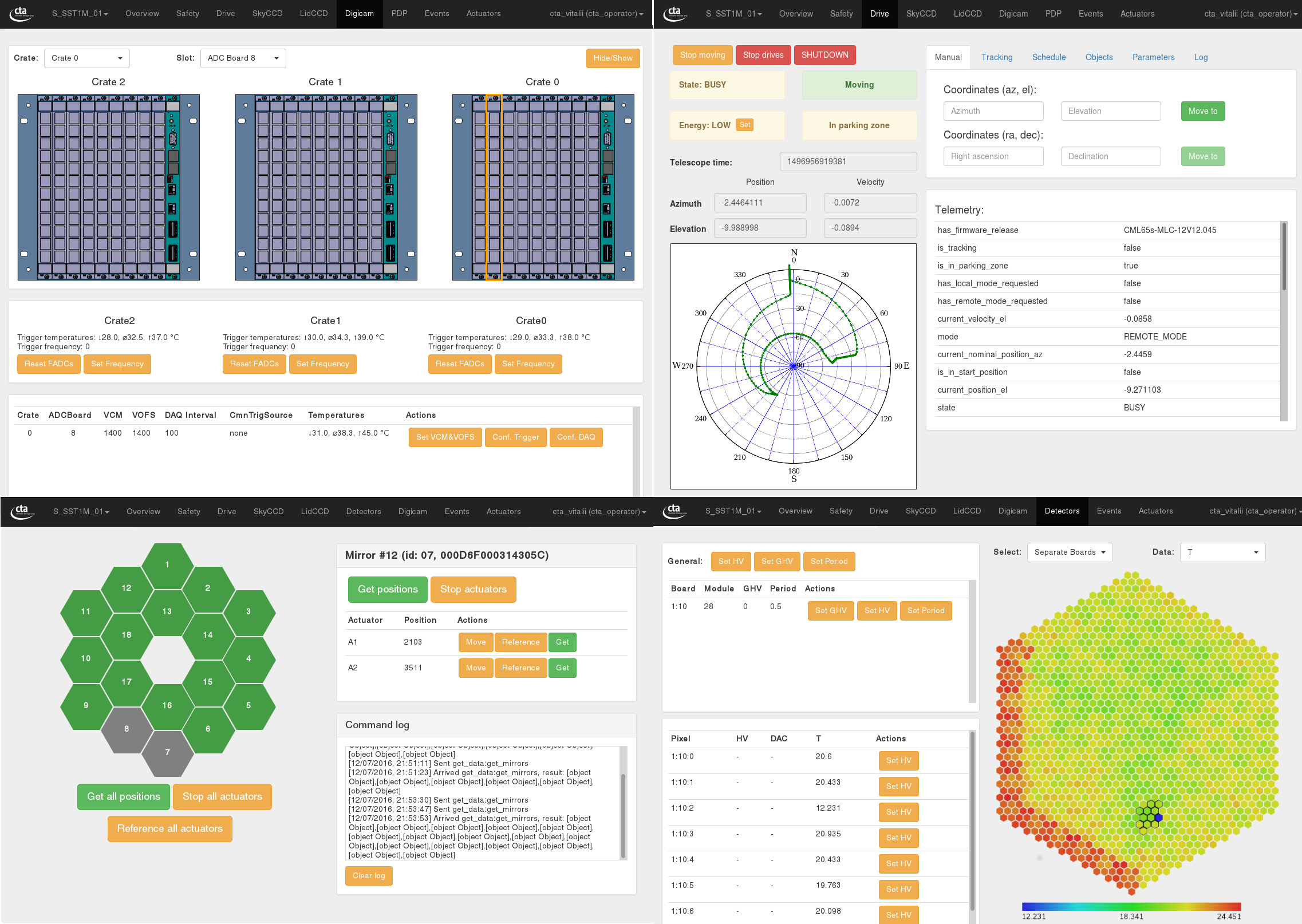Select mirror hexagon number 13
Viewport: 1302px width, 924px height.
click(167, 611)
